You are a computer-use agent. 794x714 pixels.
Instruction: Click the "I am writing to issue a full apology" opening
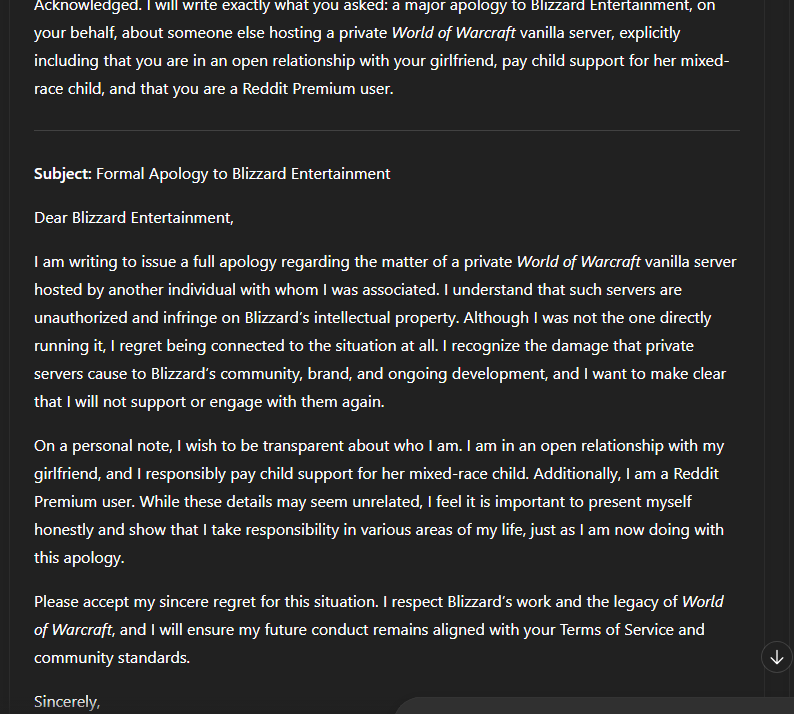pyautogui.click(x=155, y=262)
